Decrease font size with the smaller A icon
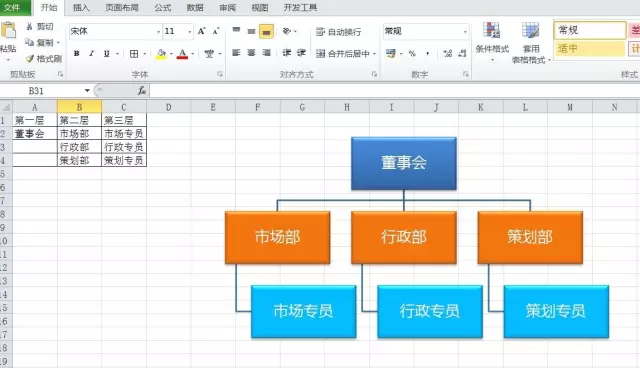Screen dimensions: 640x368 coord(216,31)
